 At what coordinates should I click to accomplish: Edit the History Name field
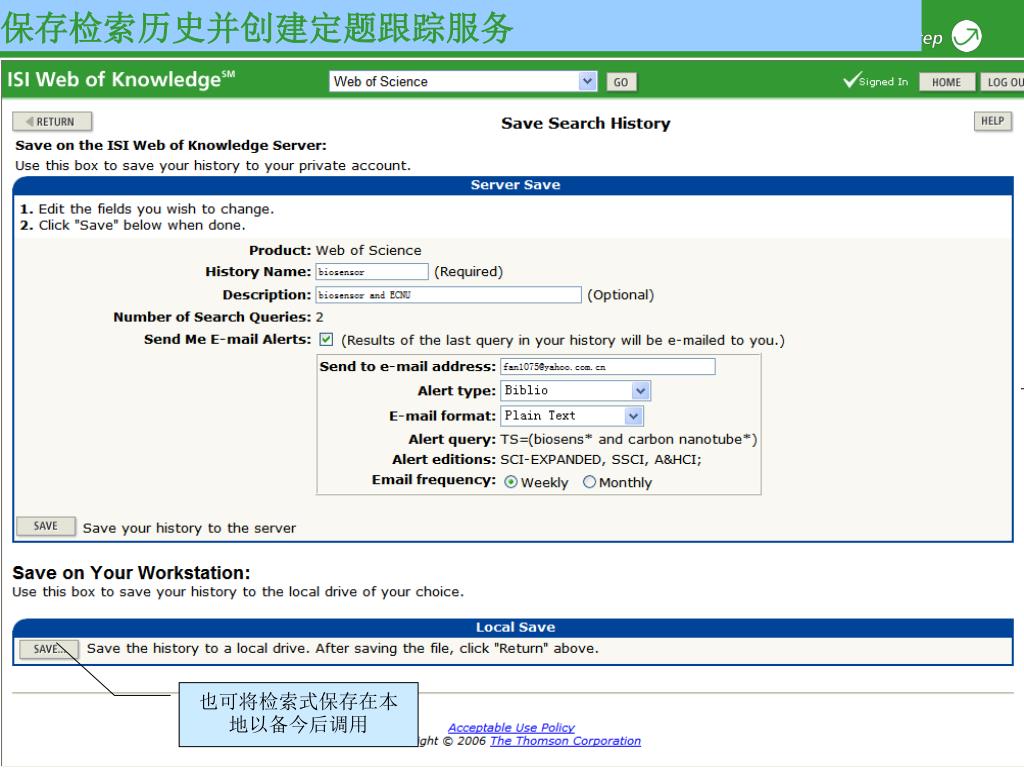click(x=372, y=272)
